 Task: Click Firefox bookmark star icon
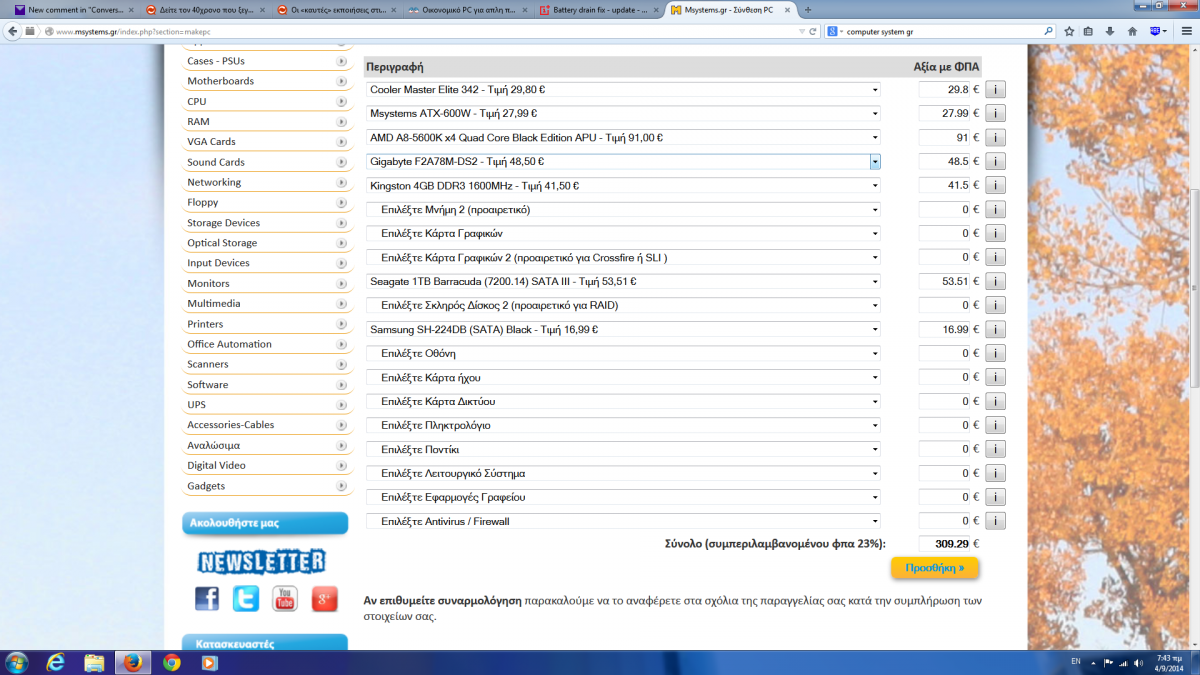coord(1069,31)
